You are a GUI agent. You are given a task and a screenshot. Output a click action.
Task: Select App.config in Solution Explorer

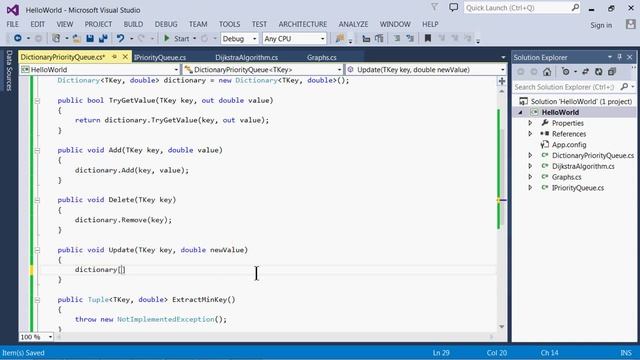coord(569,144)
